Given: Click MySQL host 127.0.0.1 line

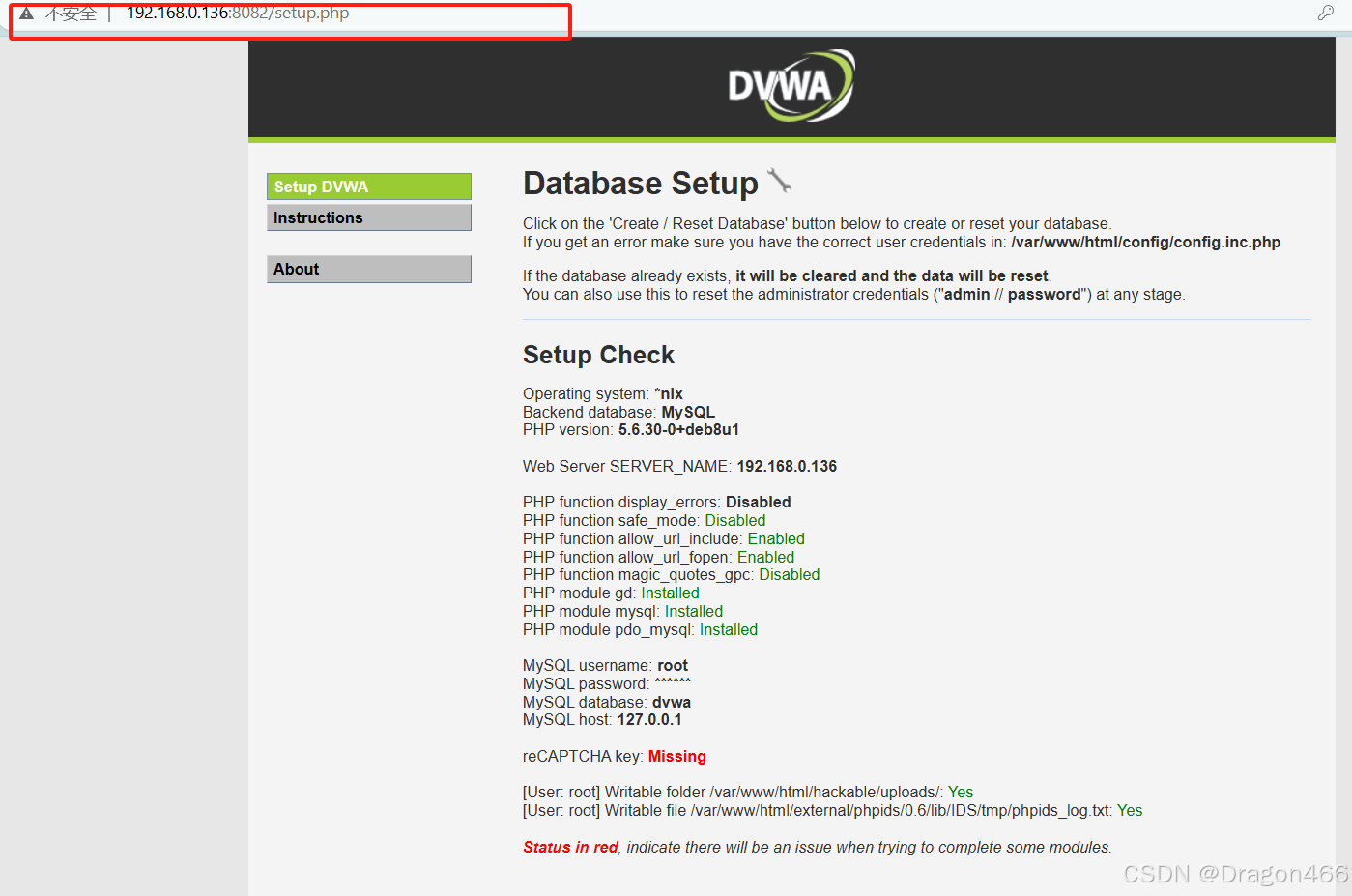Looking at the screenshot, I should [602, 719].
